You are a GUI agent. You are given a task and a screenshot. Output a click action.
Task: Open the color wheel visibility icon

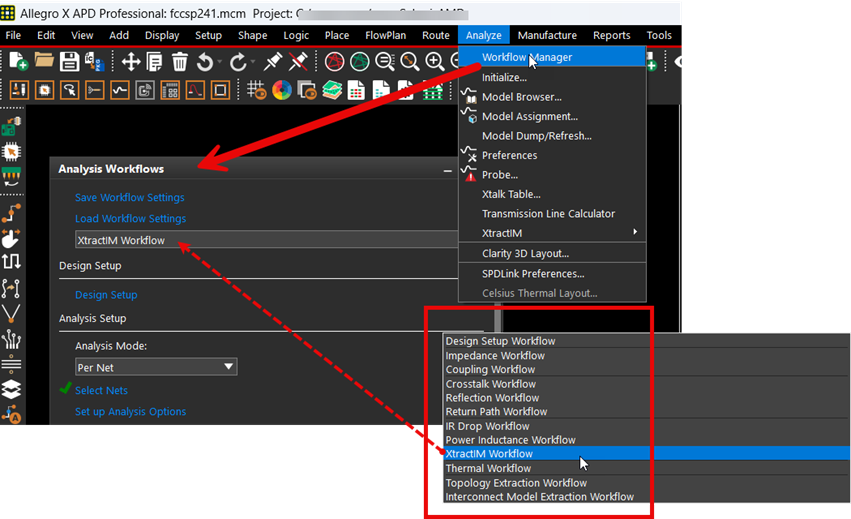(x=282, y=90)
